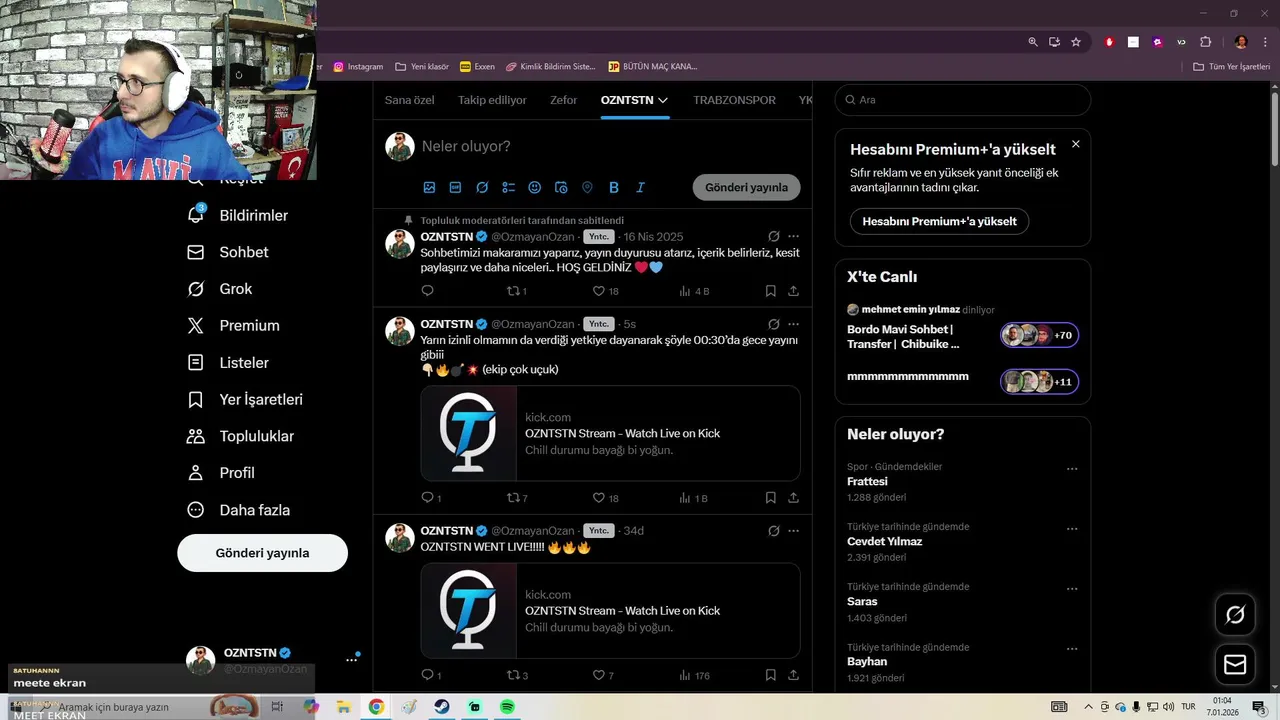Open Grok floating button at bottom right

1235,615
